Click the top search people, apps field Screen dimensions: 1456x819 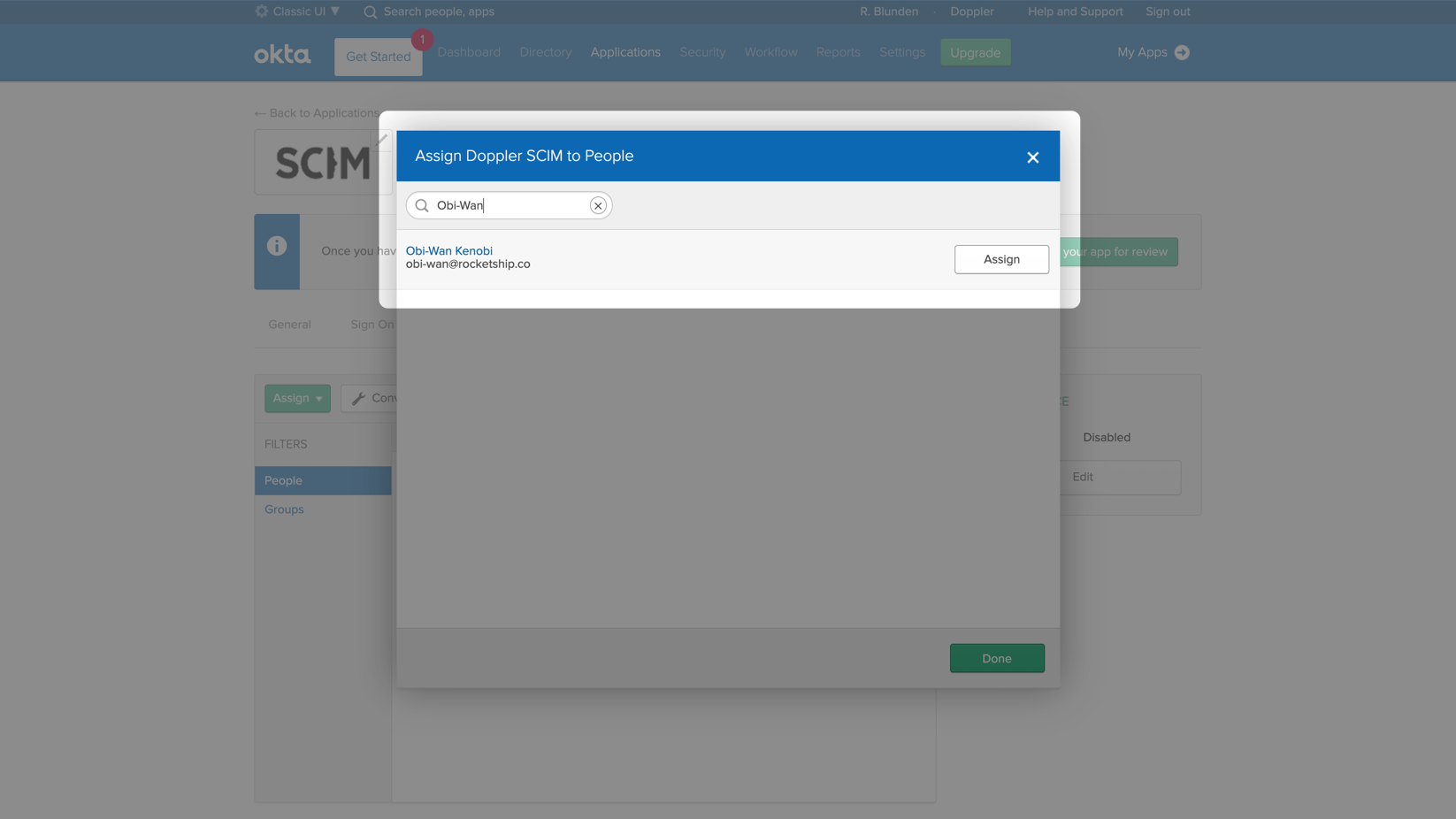pos(439,11)
